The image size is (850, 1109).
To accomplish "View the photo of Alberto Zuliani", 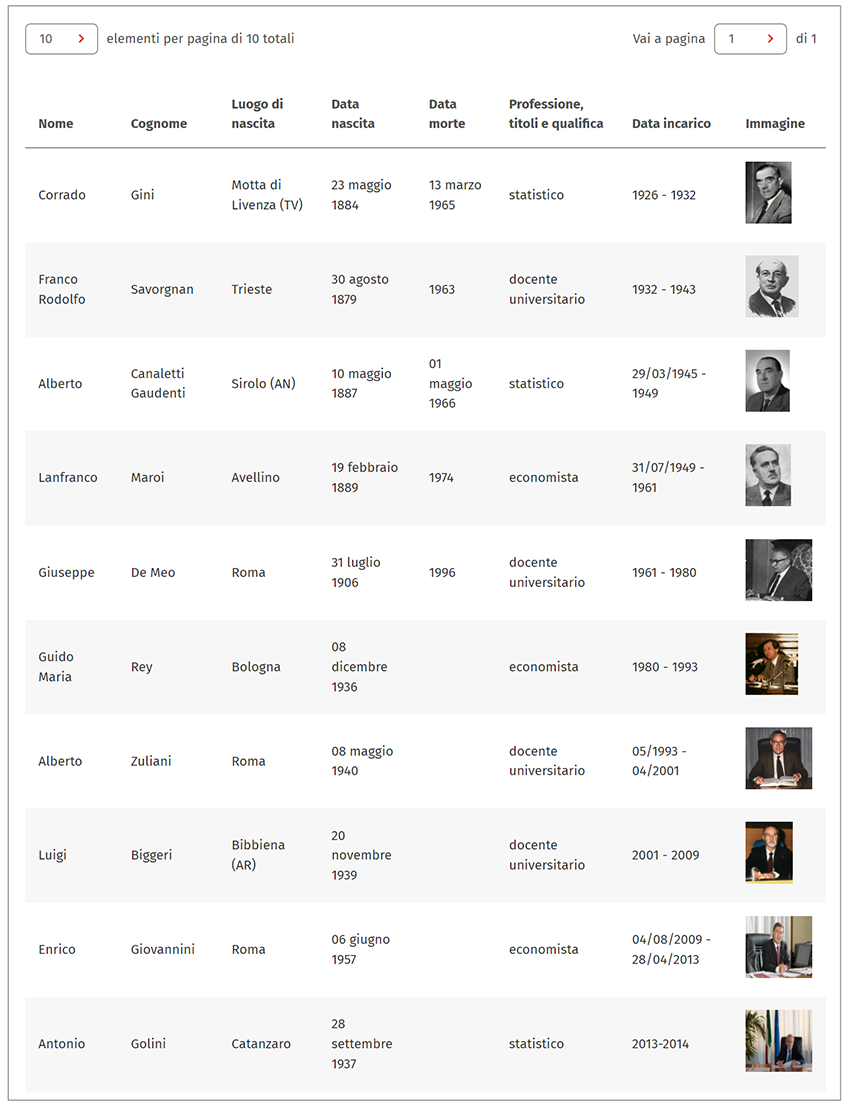I will [x=779, y=758].
